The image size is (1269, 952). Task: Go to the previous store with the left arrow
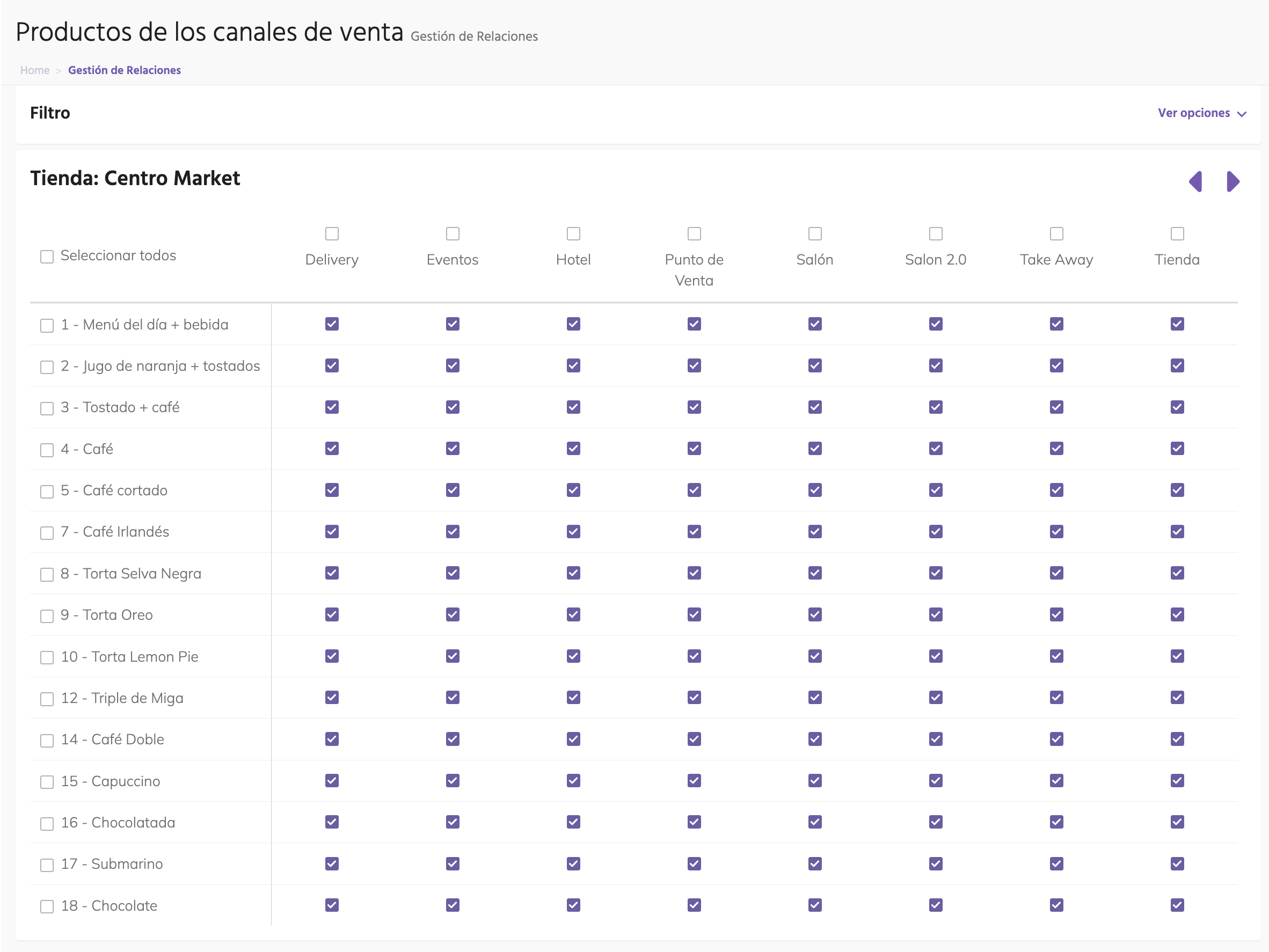coord(1195,182)
